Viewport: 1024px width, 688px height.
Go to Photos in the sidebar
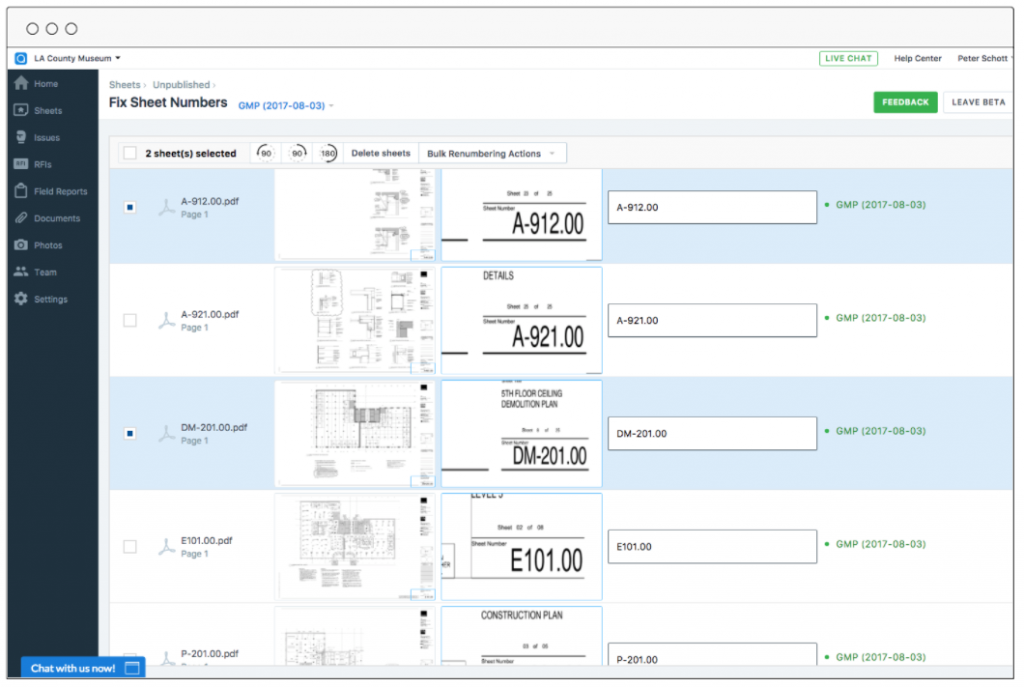pos(48,245)
